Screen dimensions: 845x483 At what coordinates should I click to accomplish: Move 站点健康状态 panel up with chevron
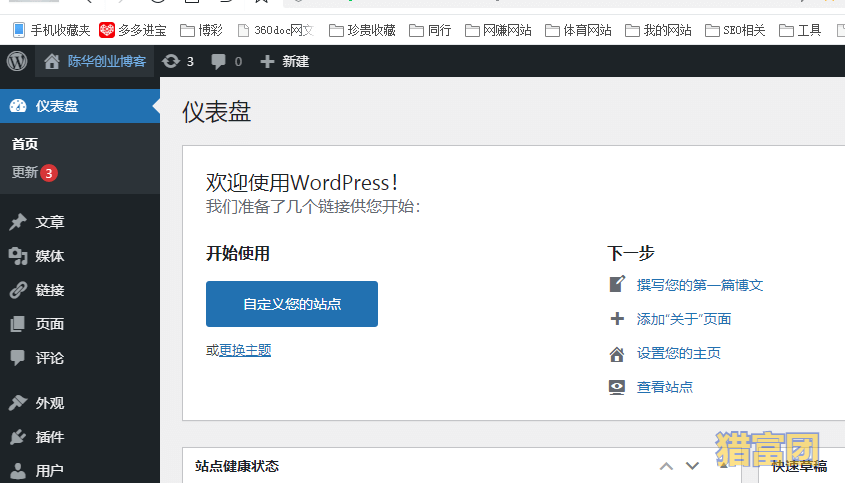click(x=667, y=466)
